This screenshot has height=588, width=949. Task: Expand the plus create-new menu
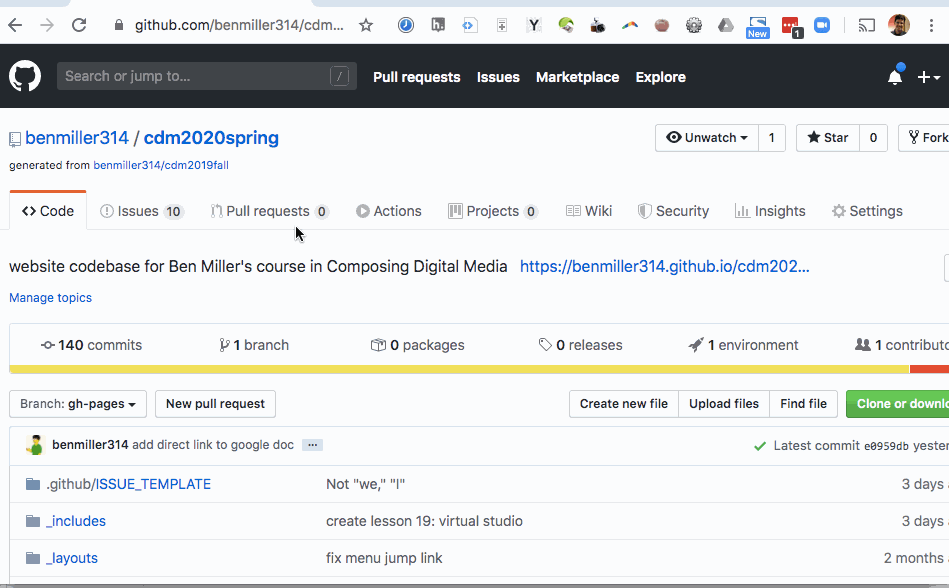pos(928,77)
